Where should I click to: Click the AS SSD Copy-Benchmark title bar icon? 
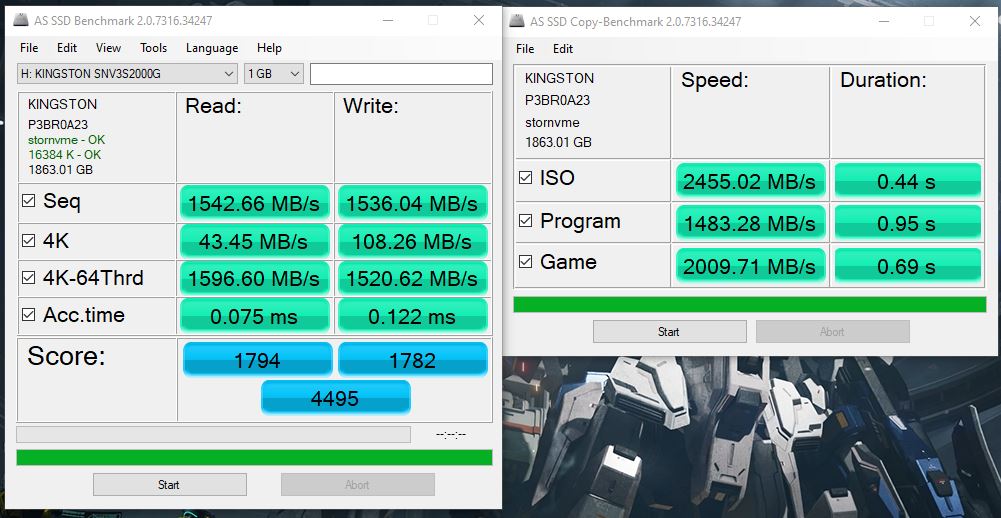(x=516, y=21)
